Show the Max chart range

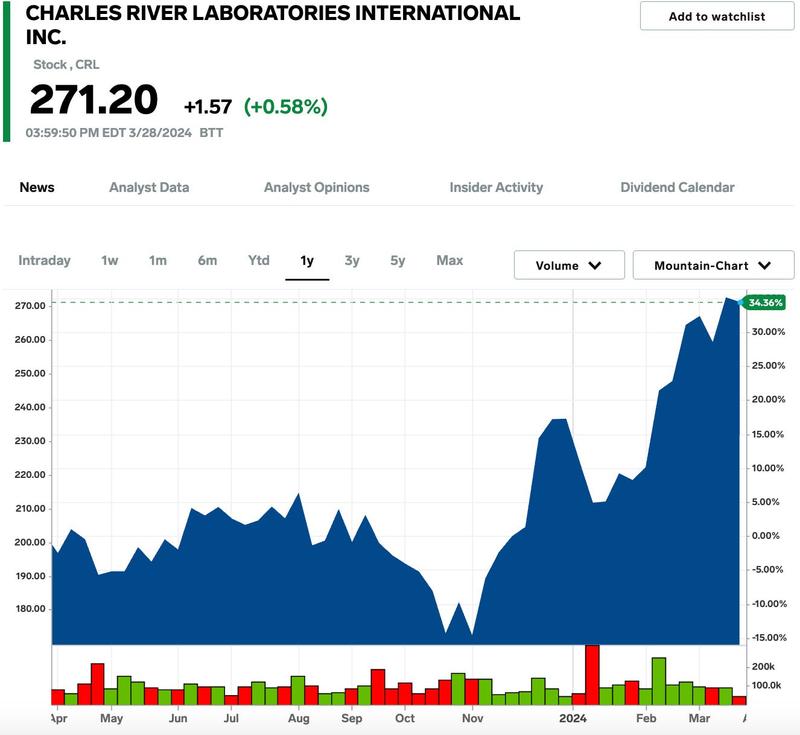point(449,261)
